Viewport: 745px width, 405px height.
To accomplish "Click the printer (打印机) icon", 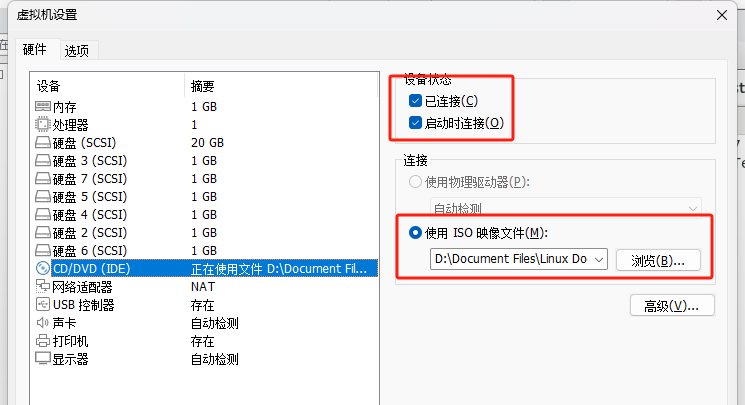I will point(43,340).
